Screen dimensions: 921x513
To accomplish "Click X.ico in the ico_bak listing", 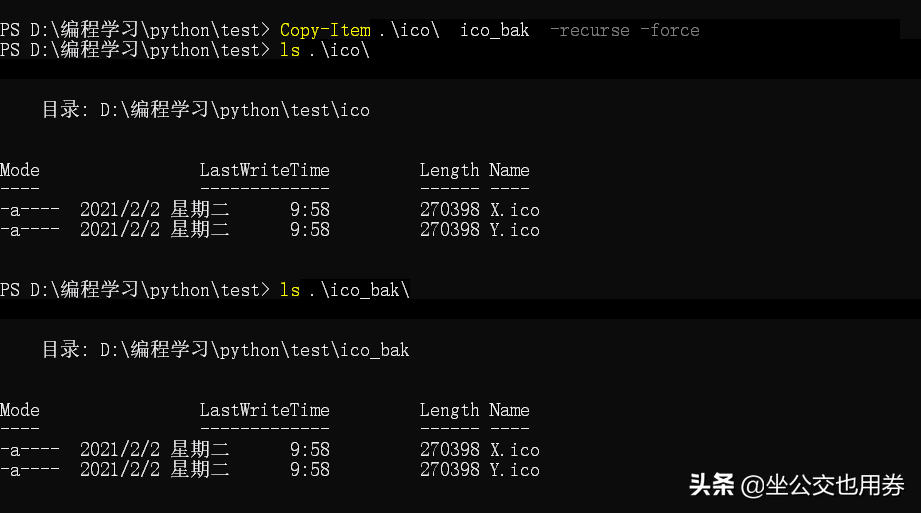I will click(x=514, y=450).
